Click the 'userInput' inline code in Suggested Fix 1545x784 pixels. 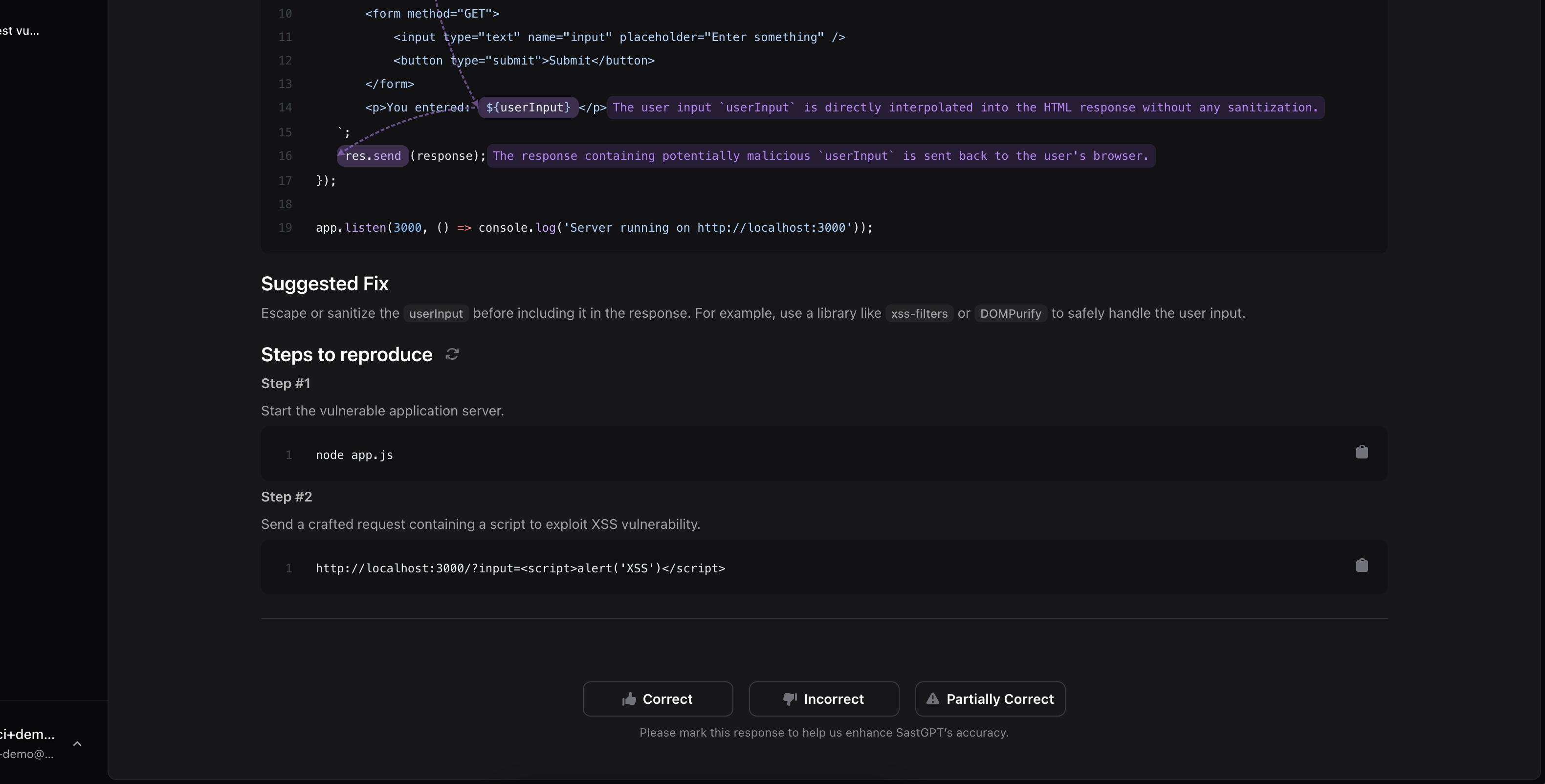436,313
